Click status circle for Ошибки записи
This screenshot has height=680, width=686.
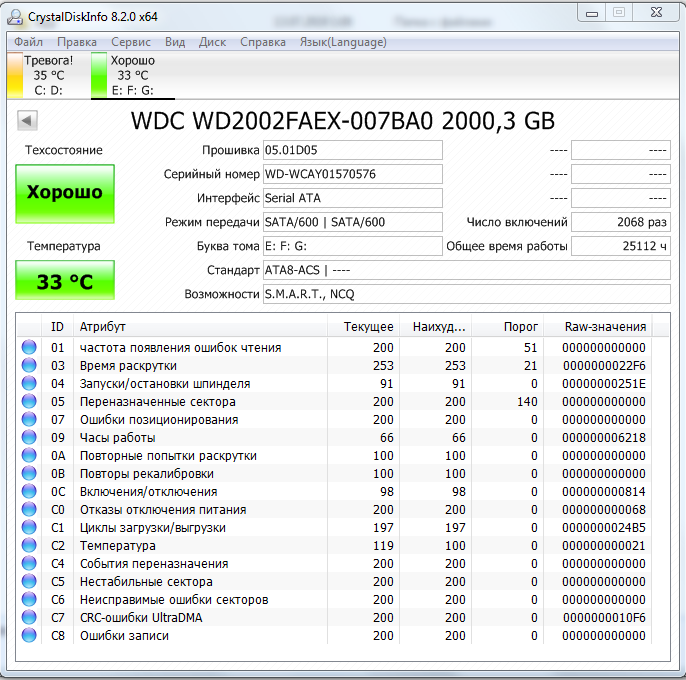point(29,635)
